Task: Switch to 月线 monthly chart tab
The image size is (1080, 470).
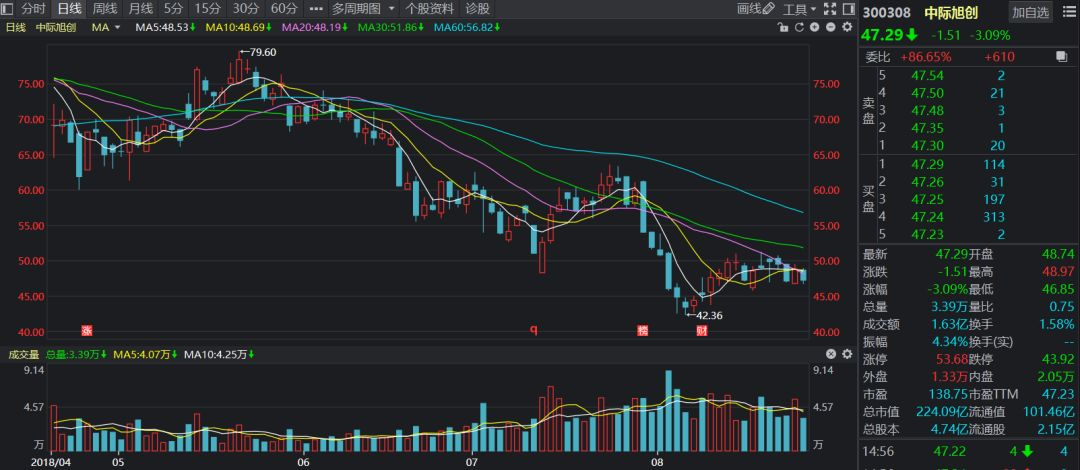Action: click(141, 9)
